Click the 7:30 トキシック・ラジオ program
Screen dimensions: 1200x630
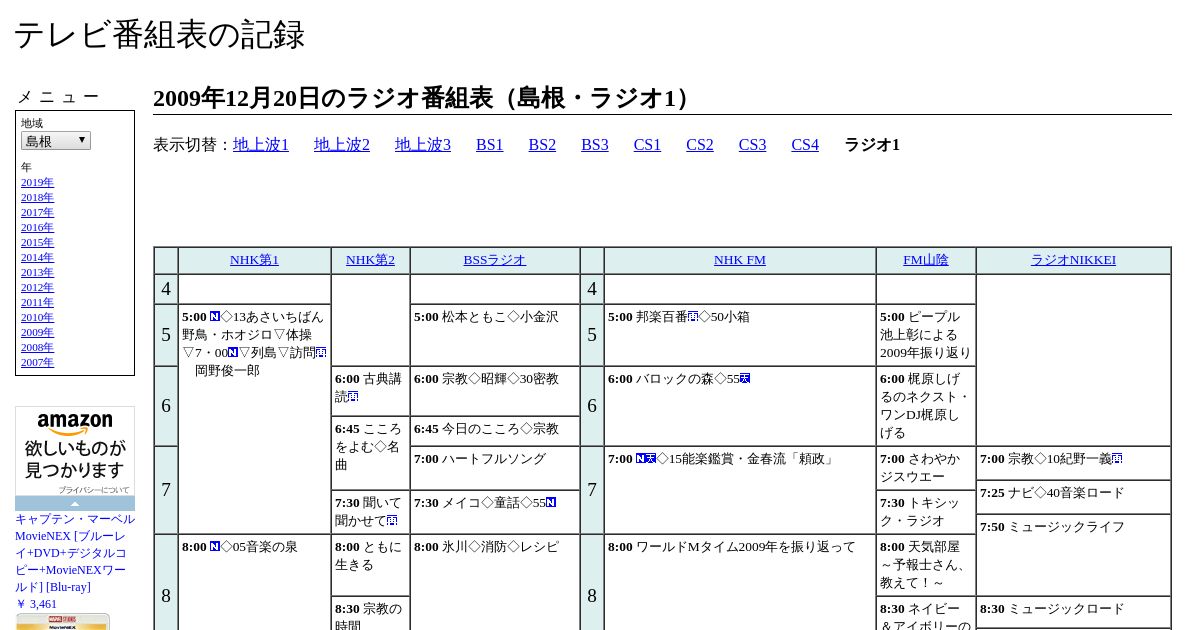926,512
